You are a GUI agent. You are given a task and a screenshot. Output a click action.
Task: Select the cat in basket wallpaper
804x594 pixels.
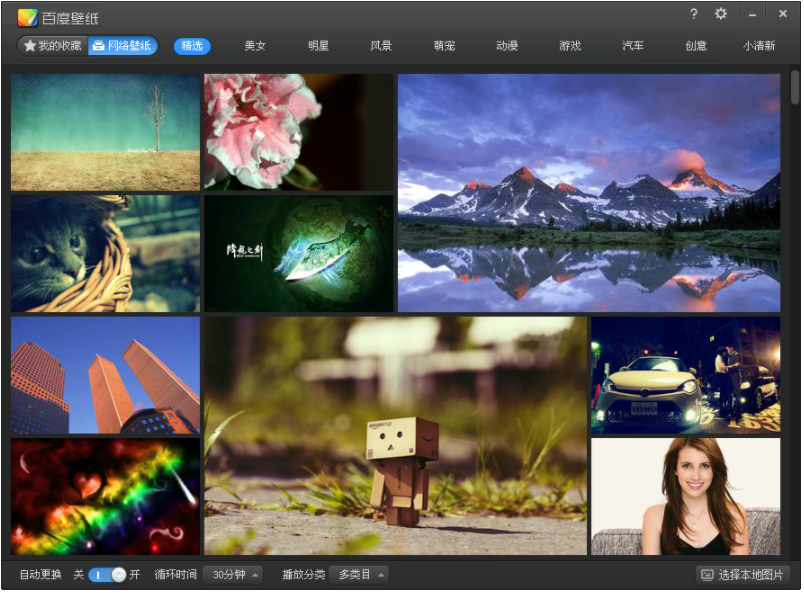pos(106,253)
